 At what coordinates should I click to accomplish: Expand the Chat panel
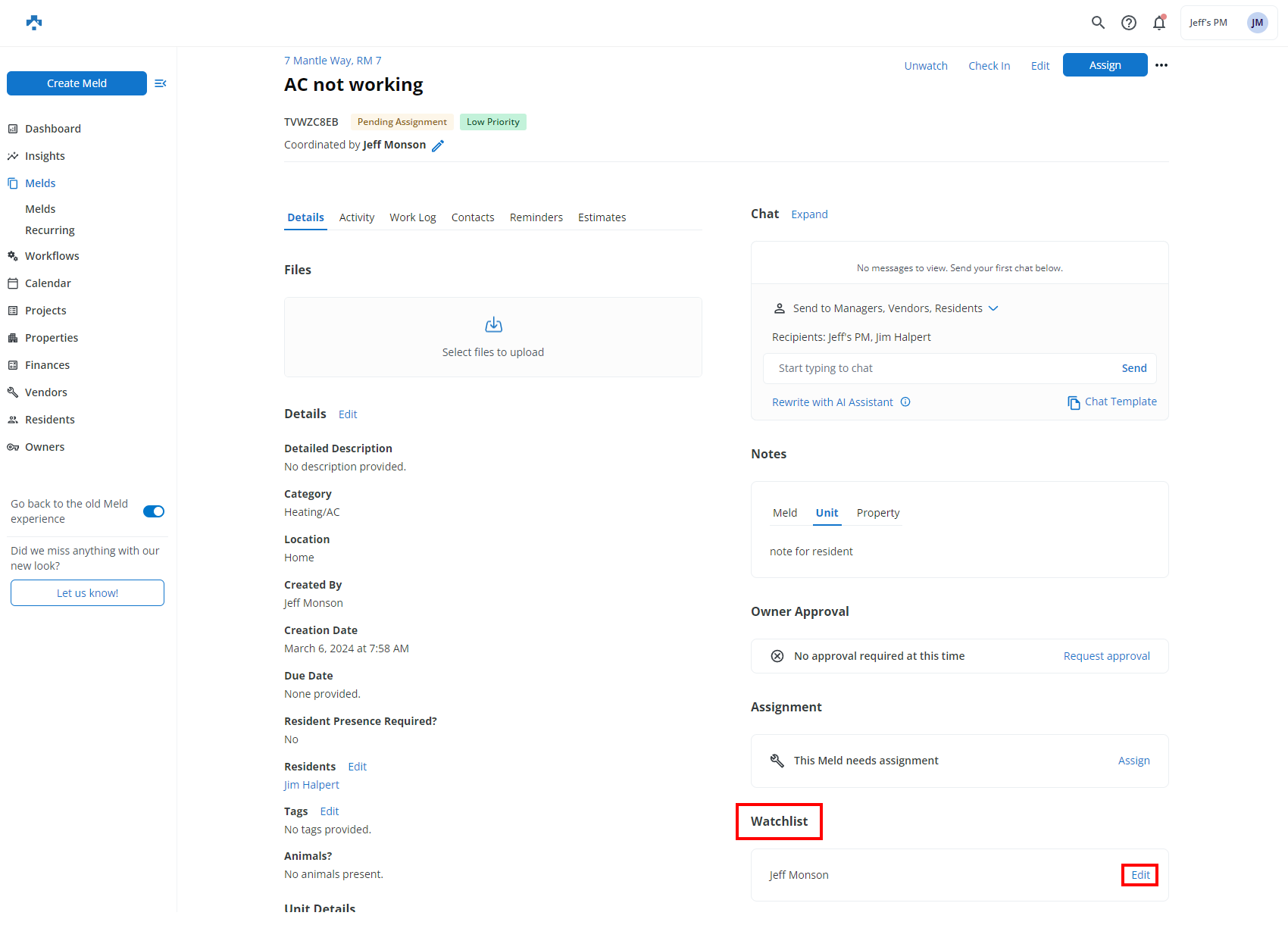[809, 214]
